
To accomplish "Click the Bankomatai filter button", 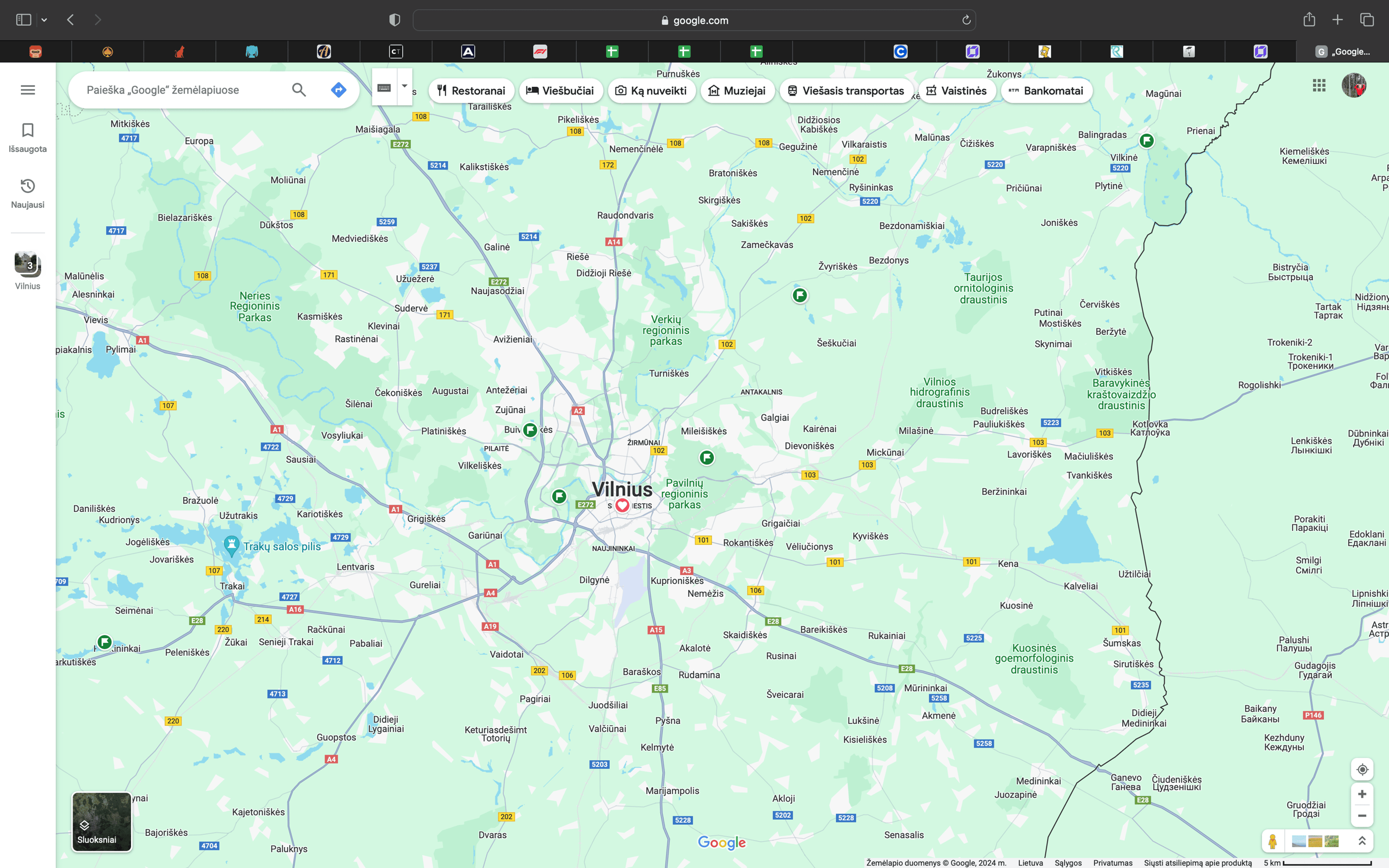I will (1046, 91).
